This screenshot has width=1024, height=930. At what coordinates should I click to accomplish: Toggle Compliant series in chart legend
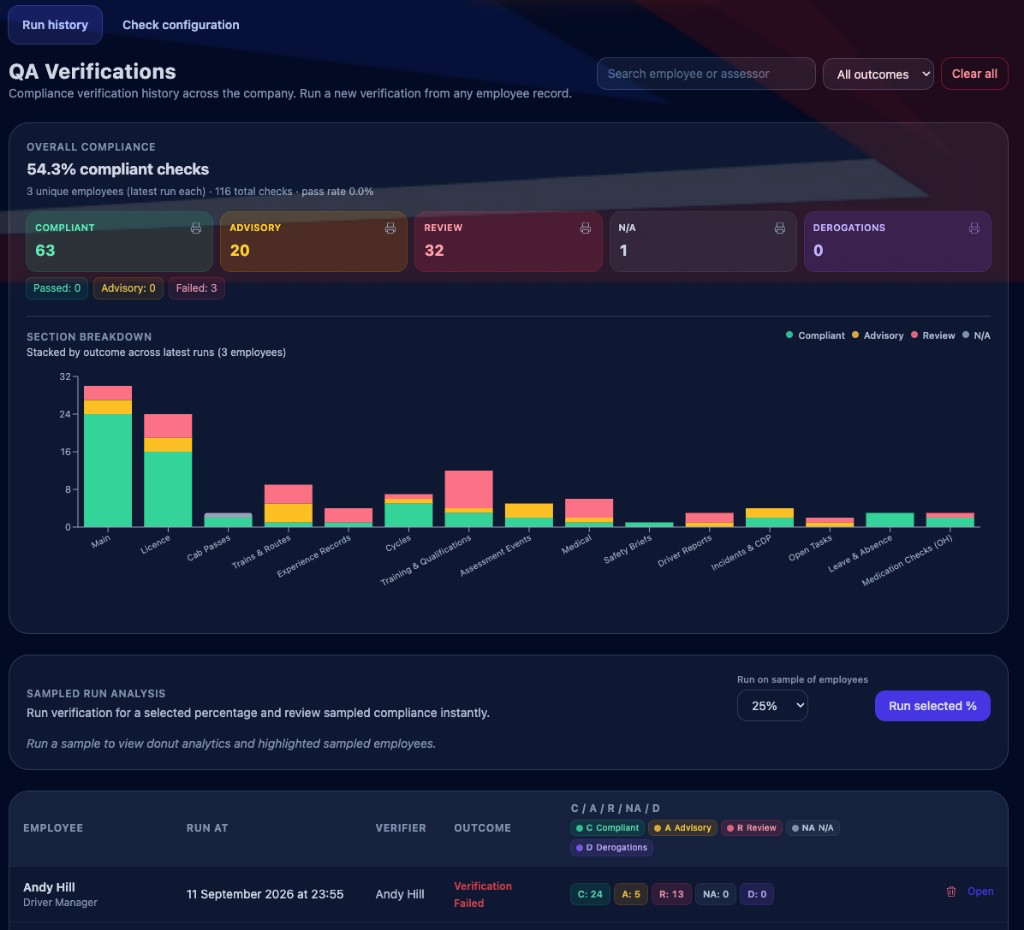coord(815,335)
